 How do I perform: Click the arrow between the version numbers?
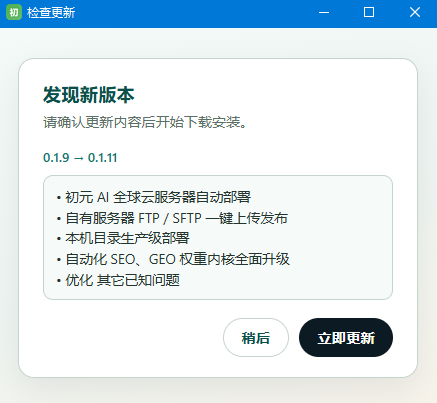(x=78, y=158)
